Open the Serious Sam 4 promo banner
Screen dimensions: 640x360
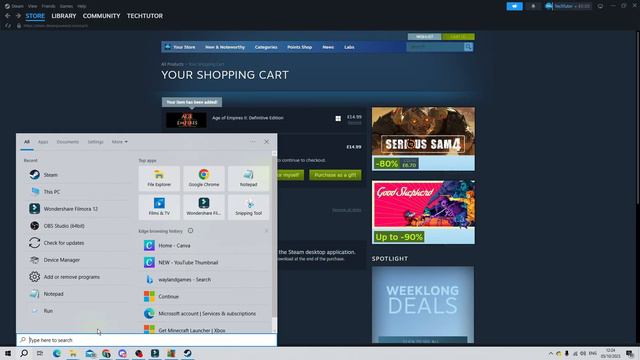[x=423, y=139]
